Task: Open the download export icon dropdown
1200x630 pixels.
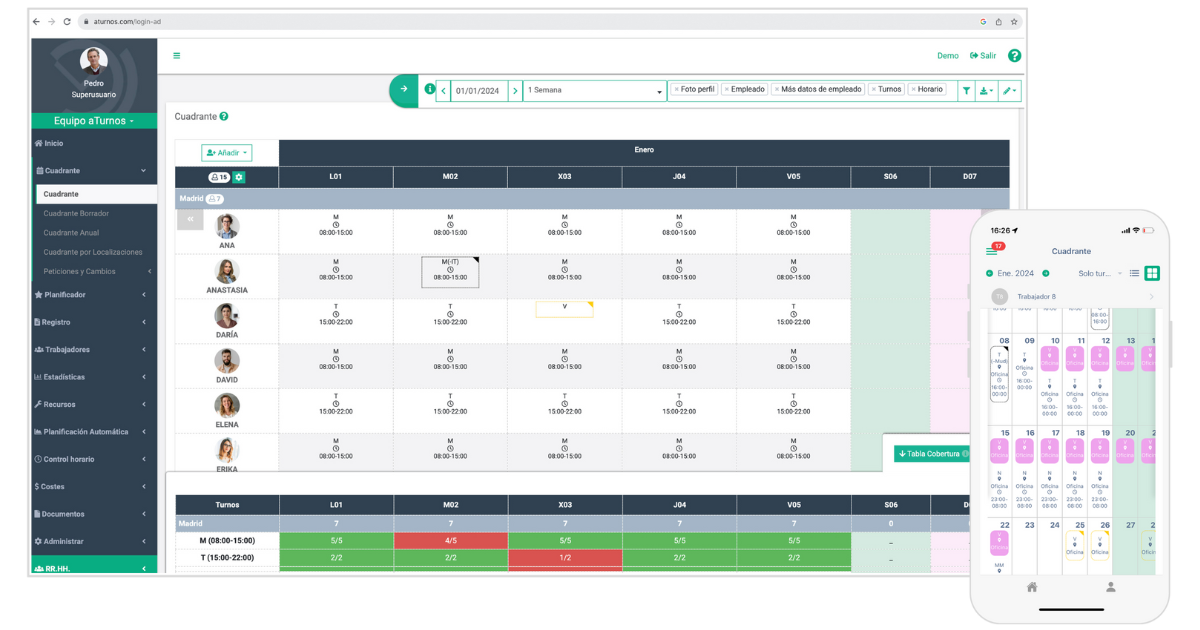Action: tap(986, 90)
